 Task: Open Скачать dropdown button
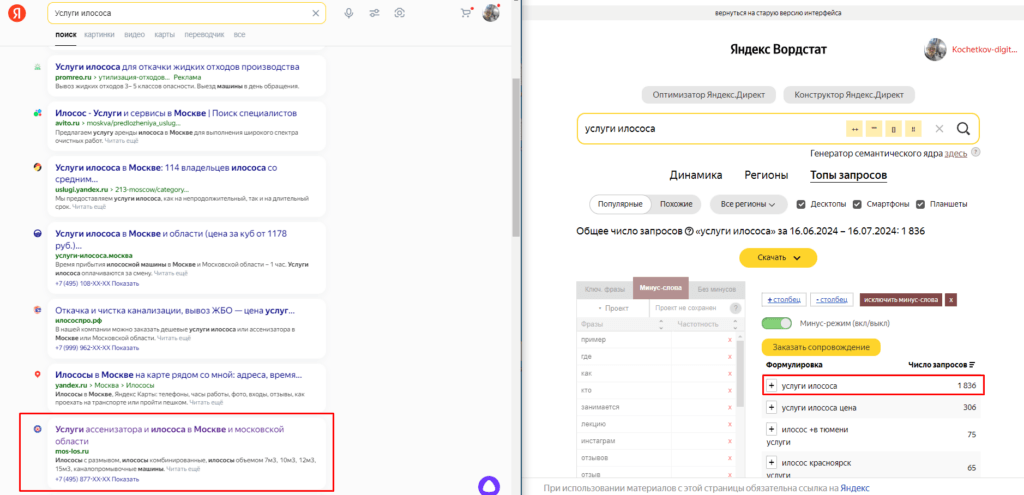pyautogui.click(x=778, y=257)
